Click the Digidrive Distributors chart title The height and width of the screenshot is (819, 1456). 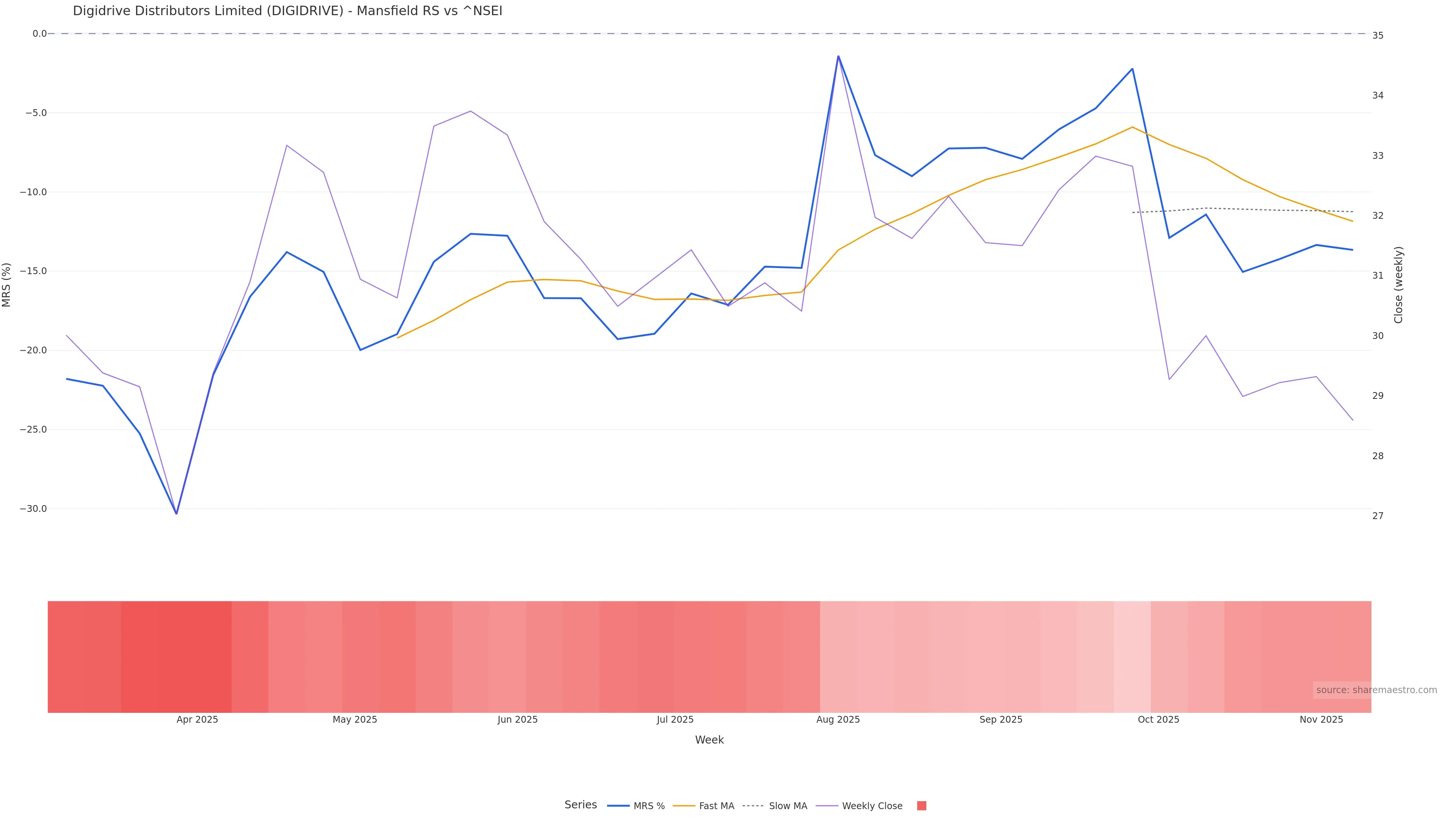pos(287,11)
